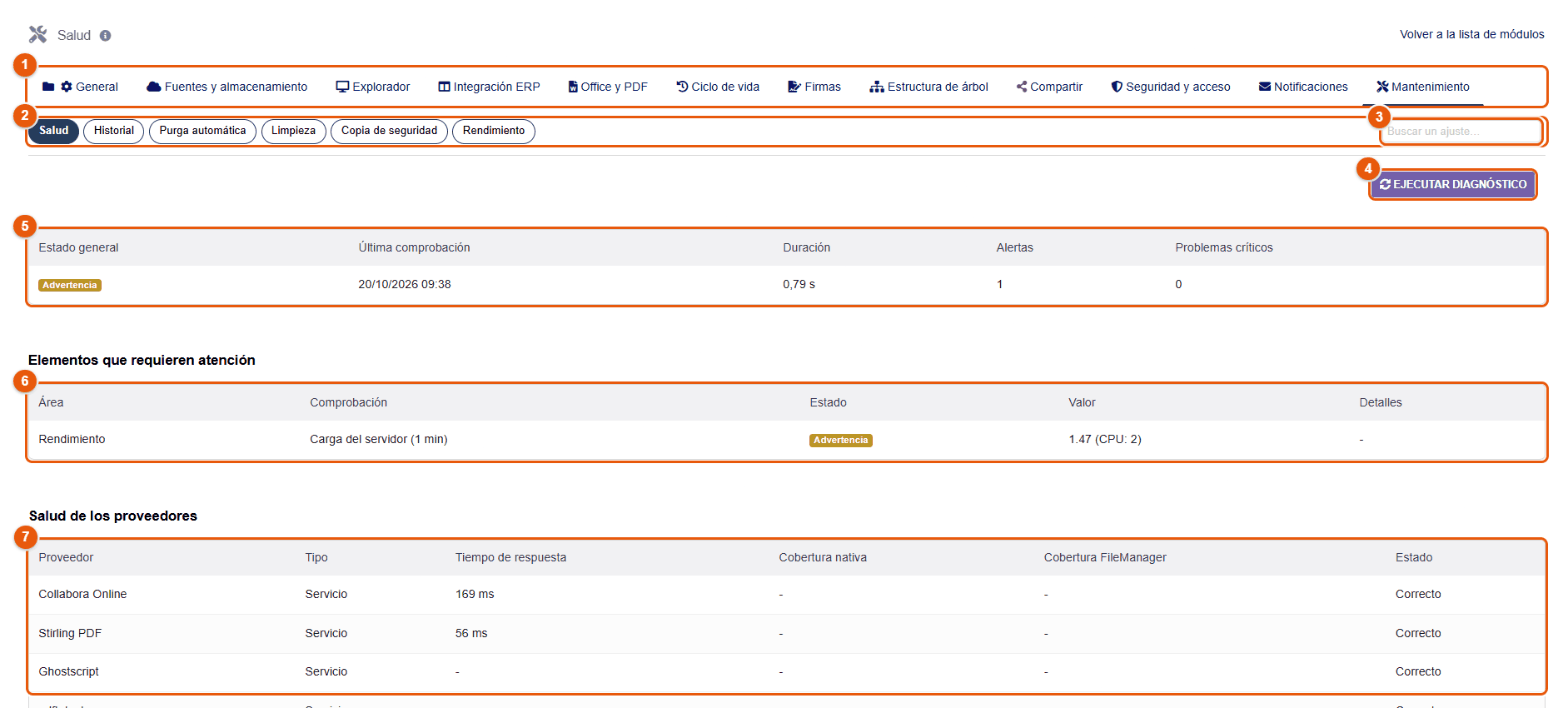This screenshot has width=1568, height=708.
Task: Show the Rendimiento sub-section
Action: pyautogui.click(x=494, y=131)
